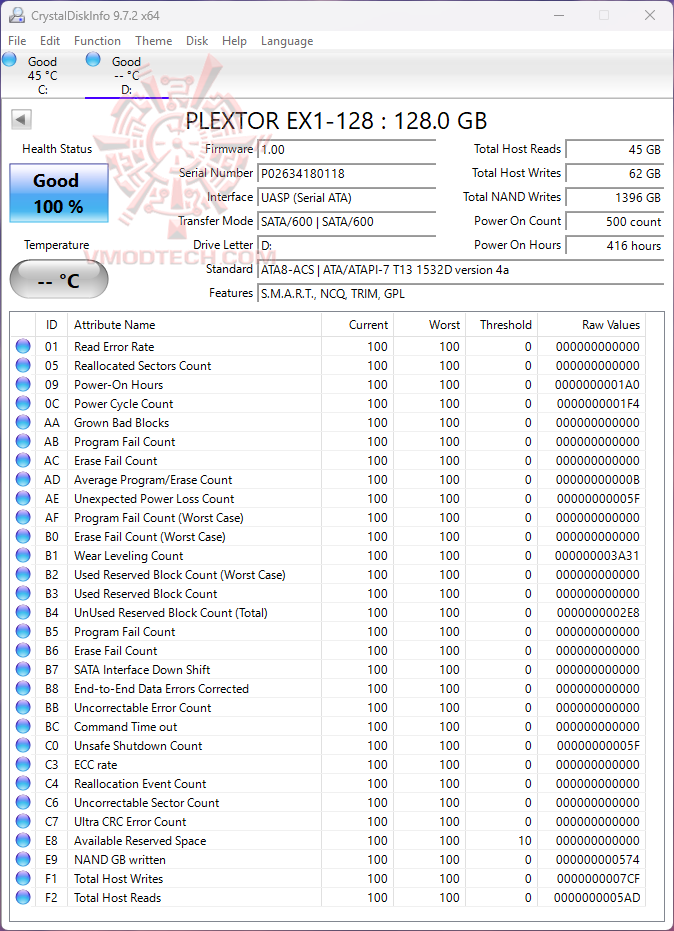The width and height of the screenshot is (674, 931).
Task: Click the Transfer Mode field
Action: click(347, 221)
